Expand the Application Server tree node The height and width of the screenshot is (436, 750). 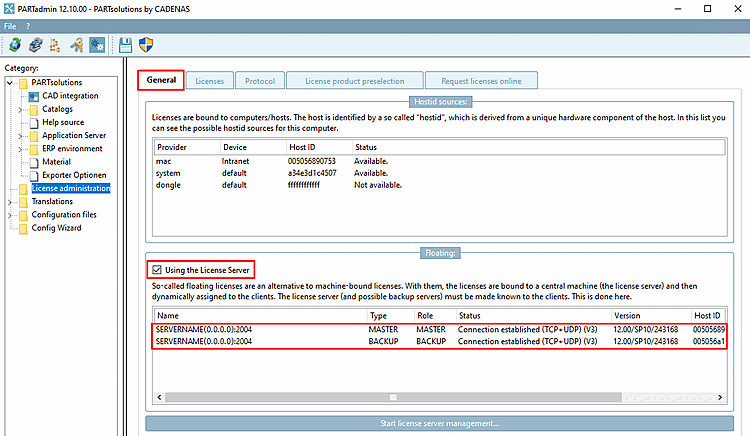[x=20, y=136]
